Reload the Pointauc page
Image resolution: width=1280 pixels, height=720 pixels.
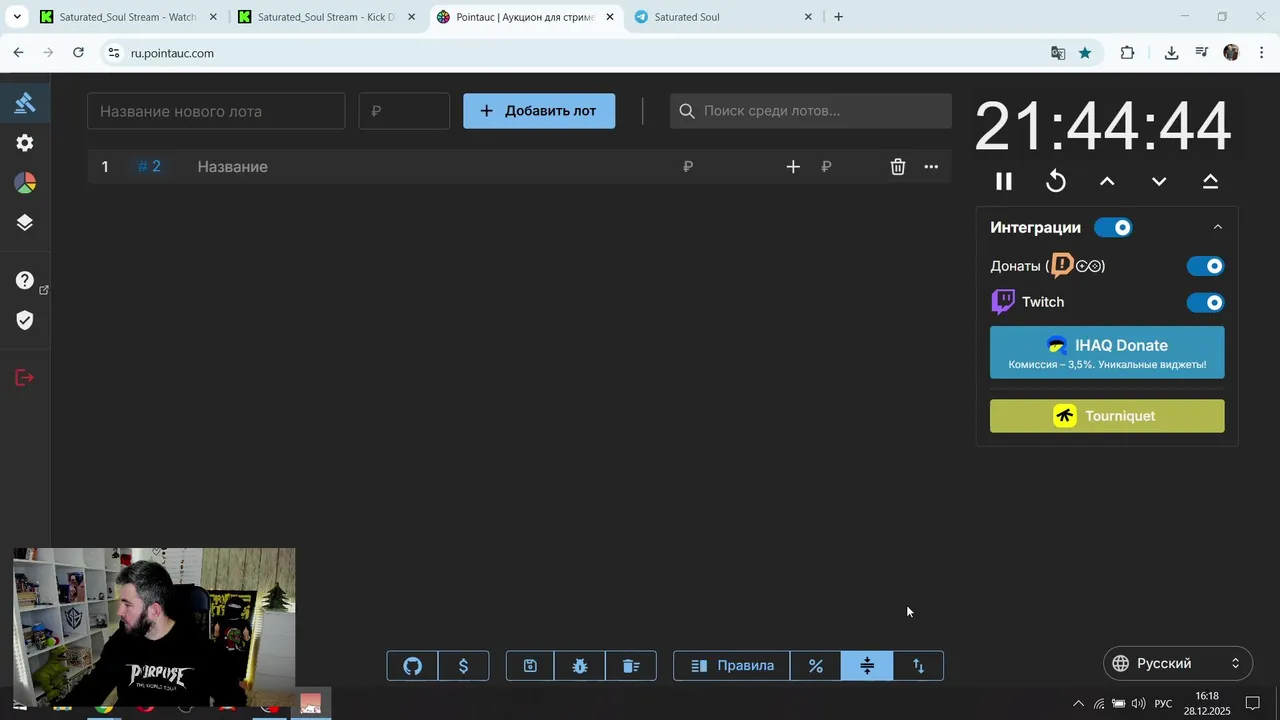[78, 53]
